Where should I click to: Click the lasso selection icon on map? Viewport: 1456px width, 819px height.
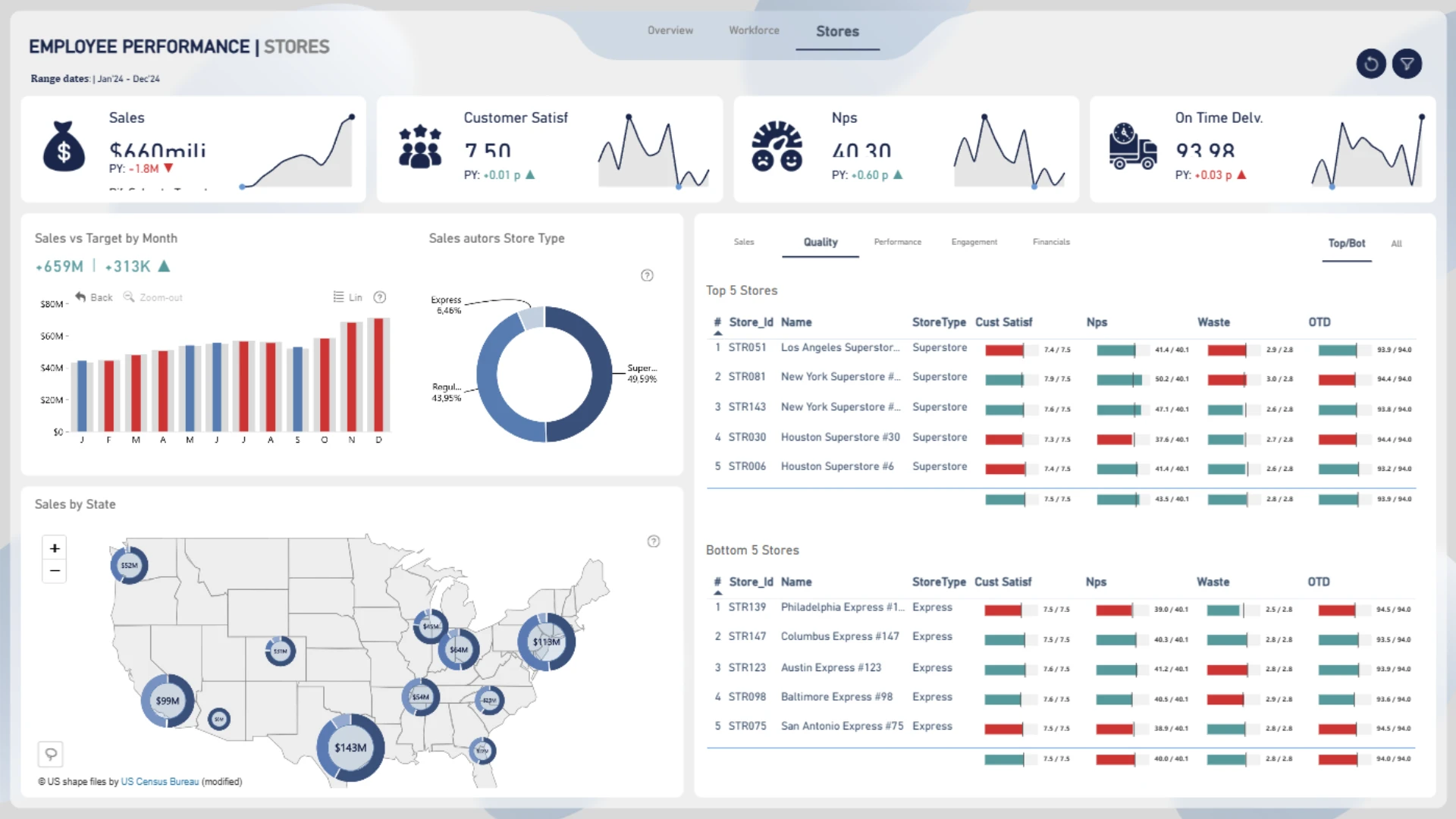coord(51,754)
